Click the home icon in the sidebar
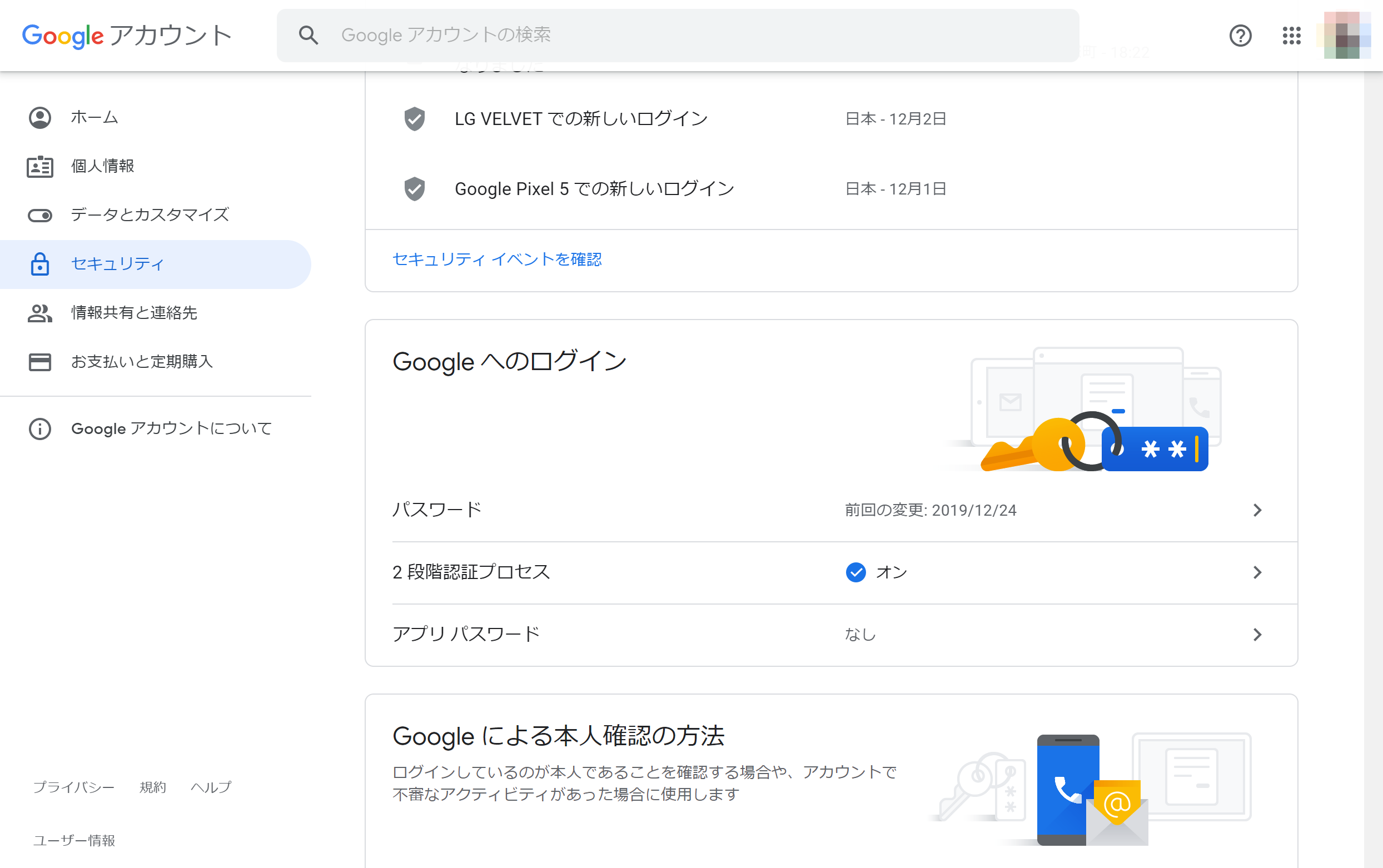The height and width of the screenshot is (868, 1383). pyautogui.click(x=39, y=117)
